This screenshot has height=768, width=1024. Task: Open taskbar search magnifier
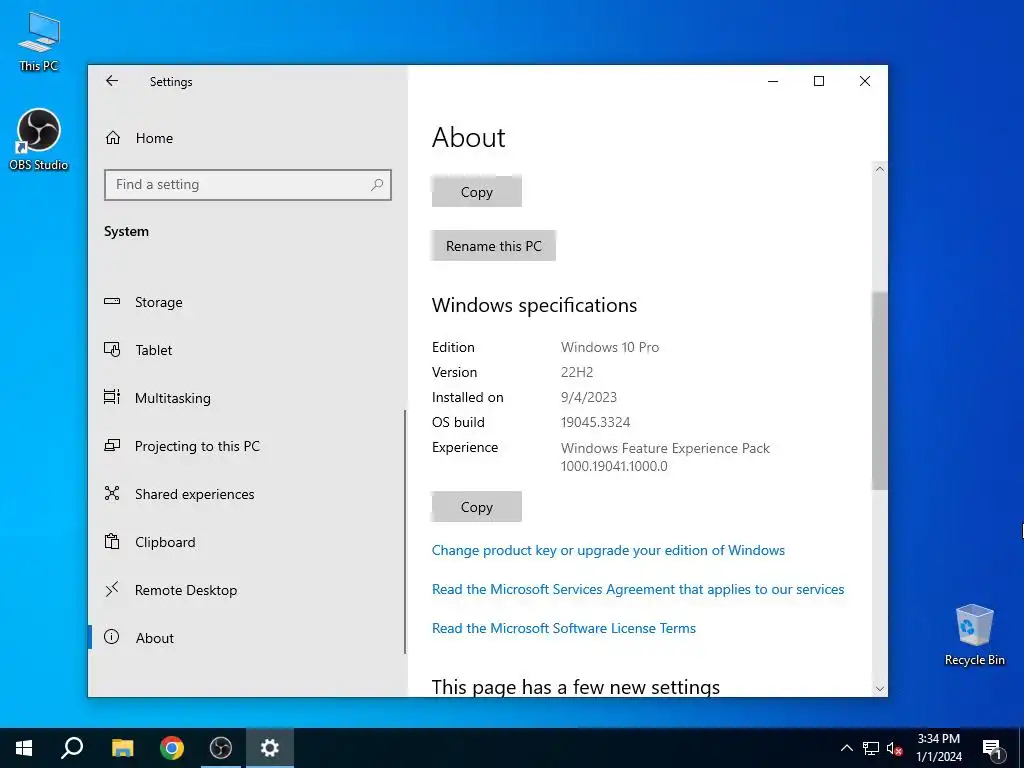click(72, 748)
